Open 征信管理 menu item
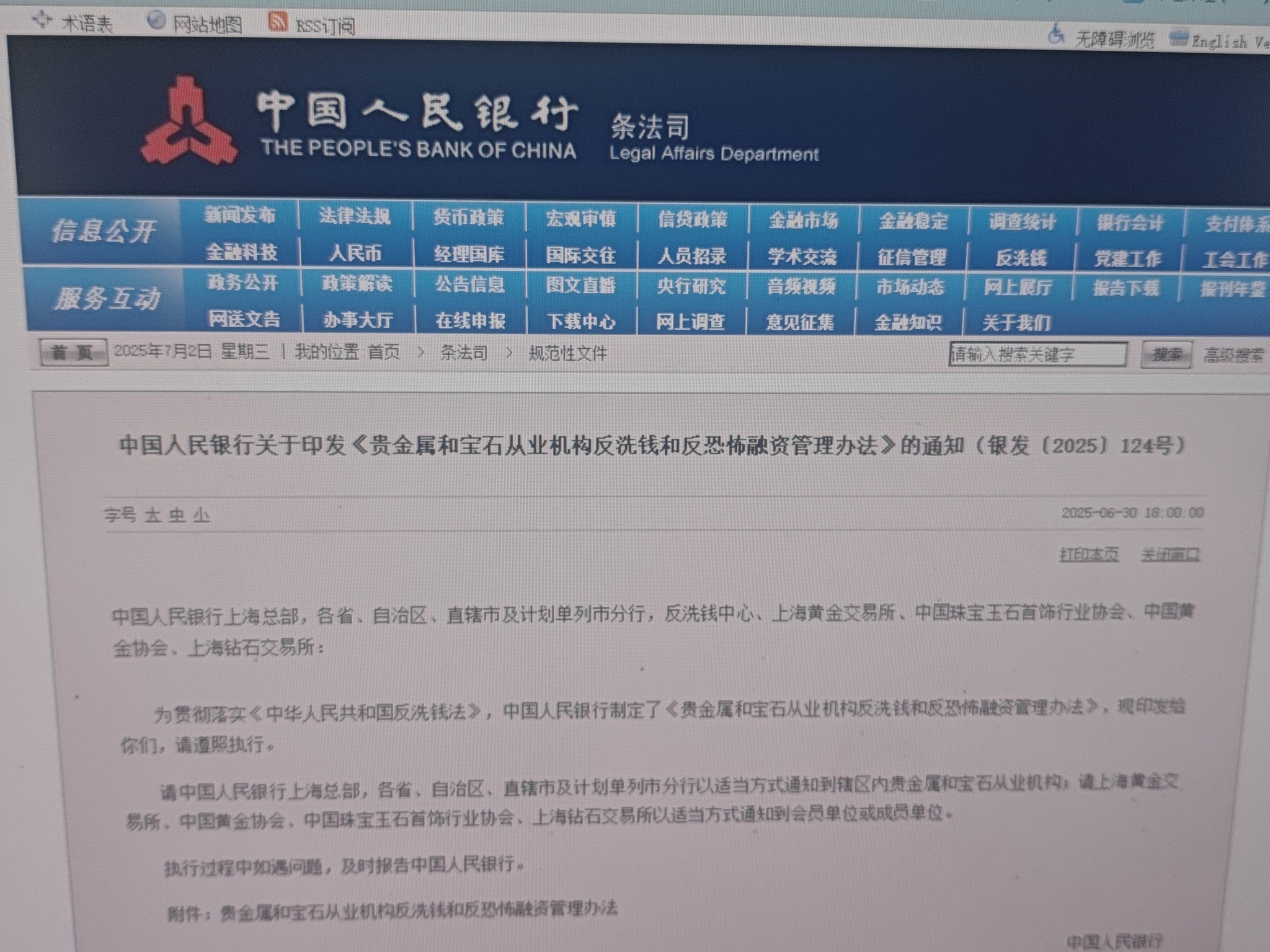The image size is (1270, 952). coord(912,257)
